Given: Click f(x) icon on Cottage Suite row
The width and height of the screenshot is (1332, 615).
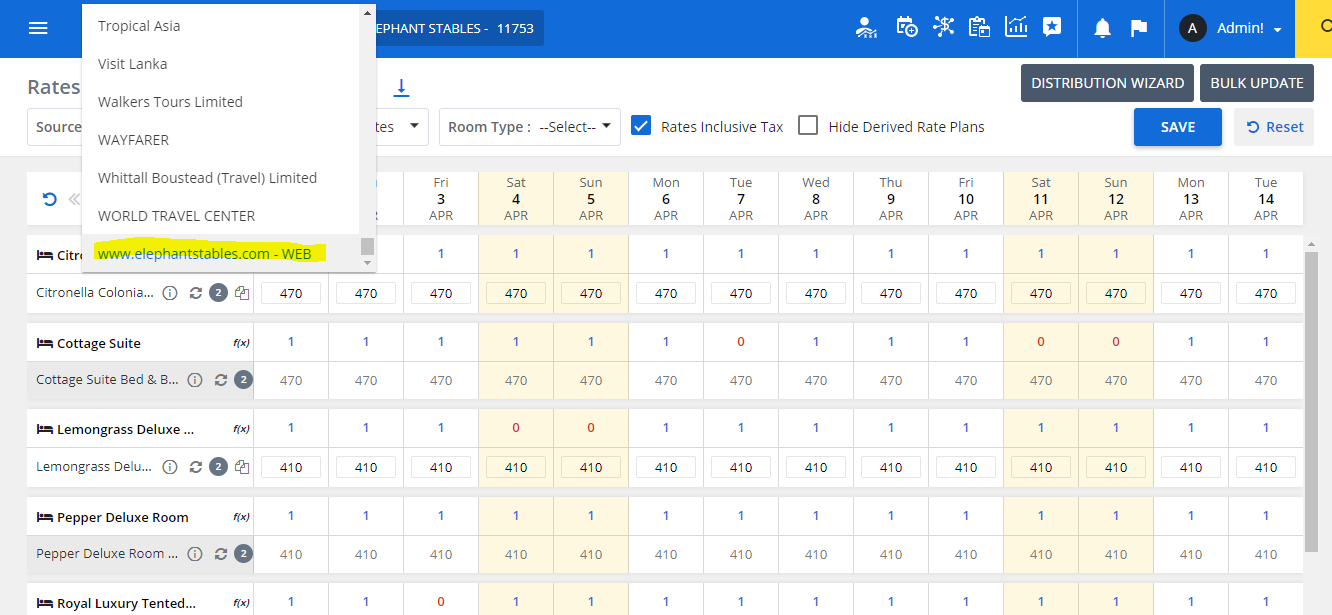Looking at the screenshot, I should pos(241,343).
